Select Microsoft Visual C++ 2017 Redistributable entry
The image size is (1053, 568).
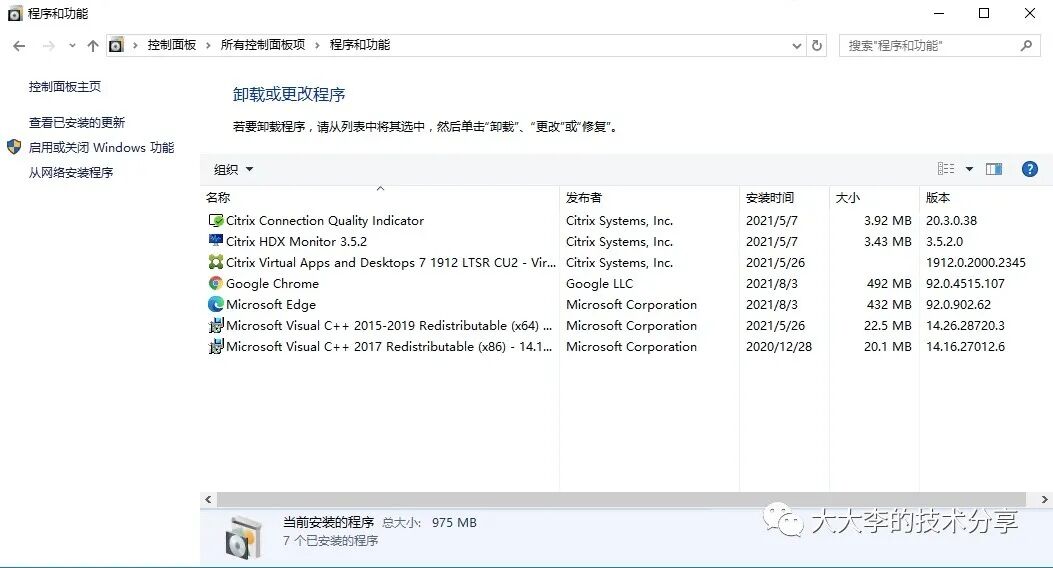pos(389,346)
